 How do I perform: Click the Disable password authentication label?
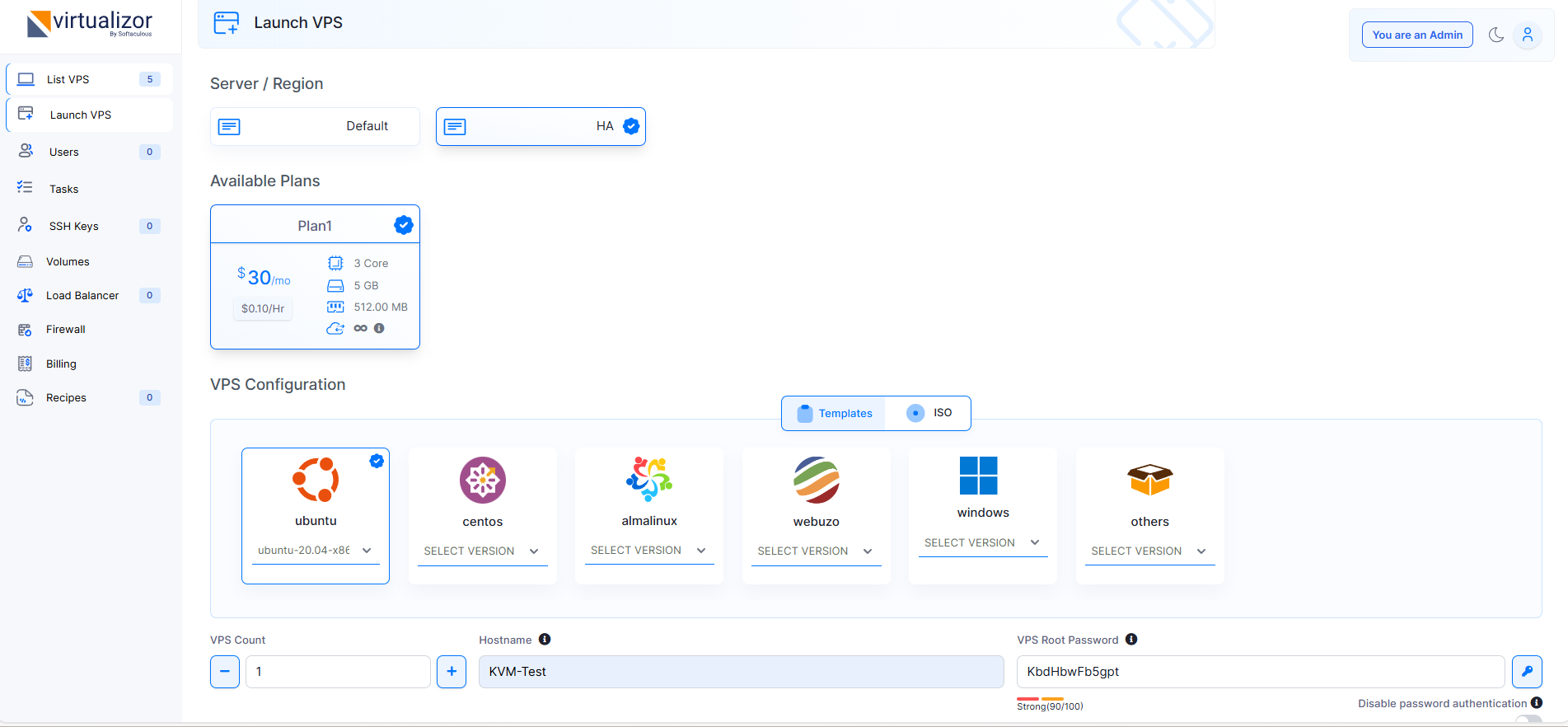1442,703
